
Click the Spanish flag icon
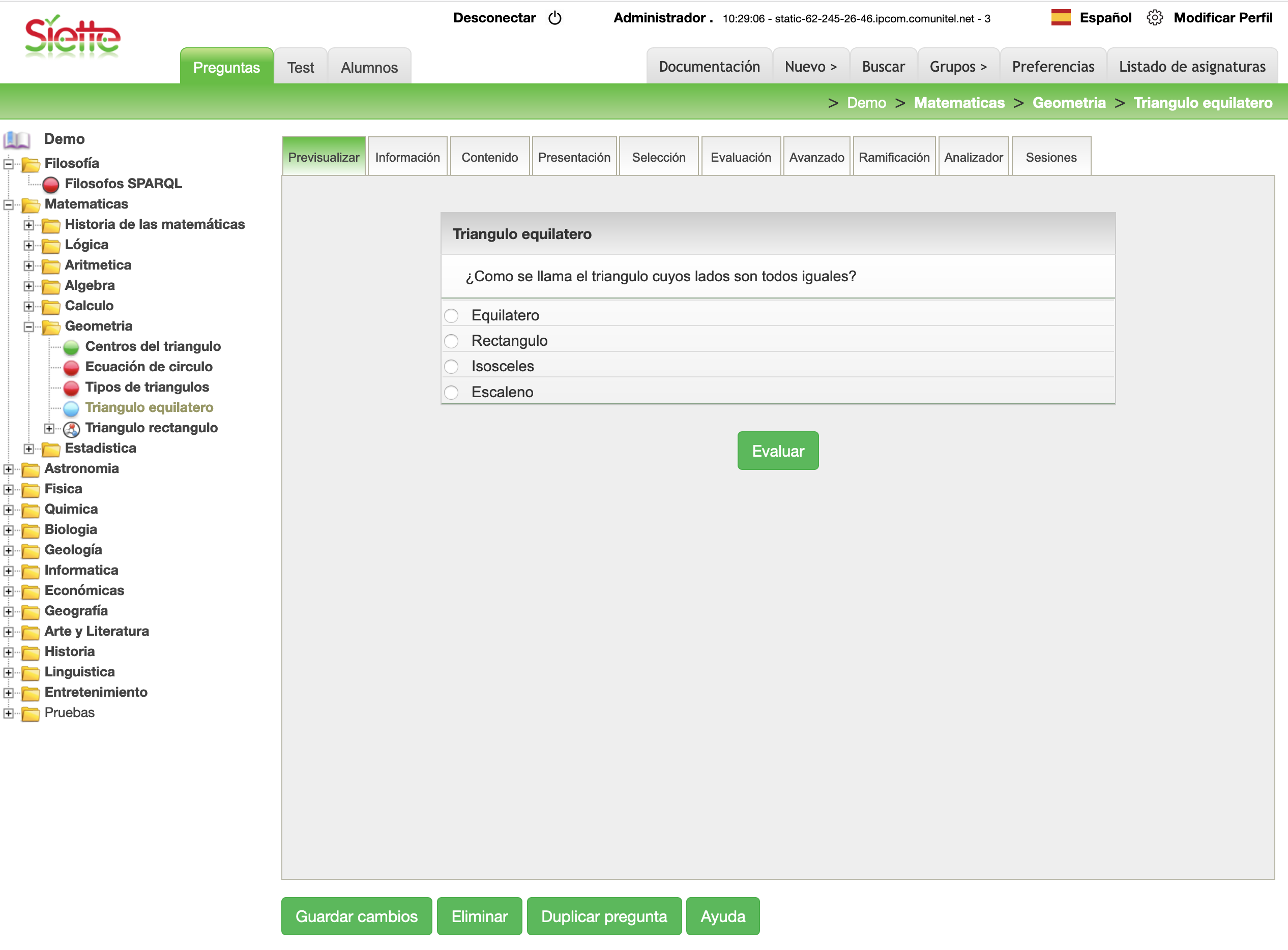click(x=1060, y=18)
